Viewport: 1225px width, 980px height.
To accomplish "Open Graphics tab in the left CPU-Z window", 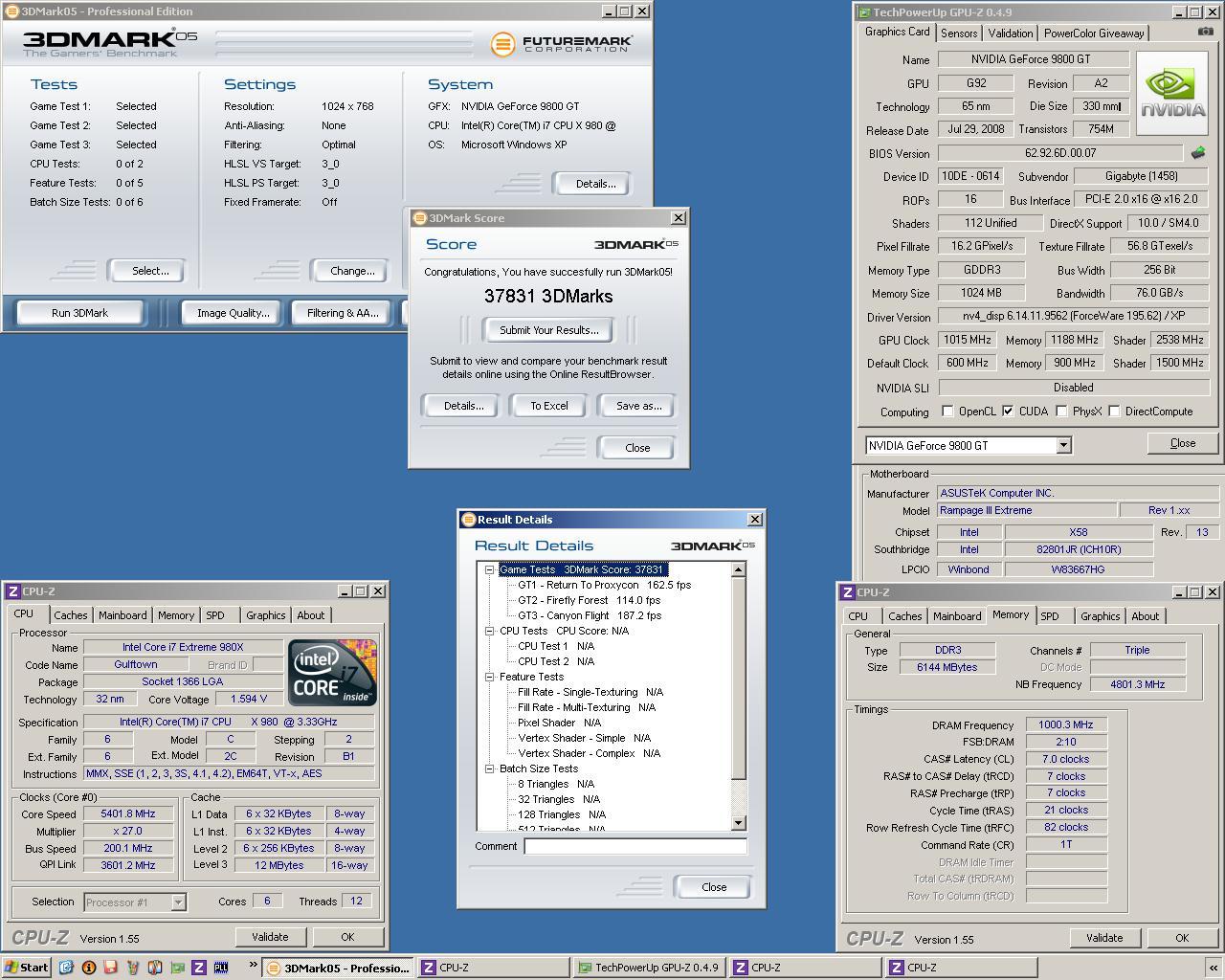I will click(265, 615).
